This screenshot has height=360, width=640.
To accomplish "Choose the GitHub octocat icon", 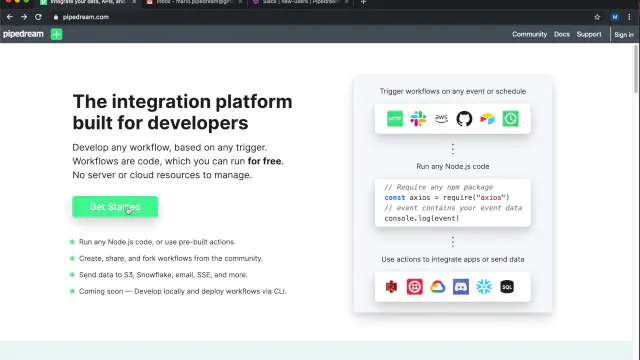I will 464,119.
